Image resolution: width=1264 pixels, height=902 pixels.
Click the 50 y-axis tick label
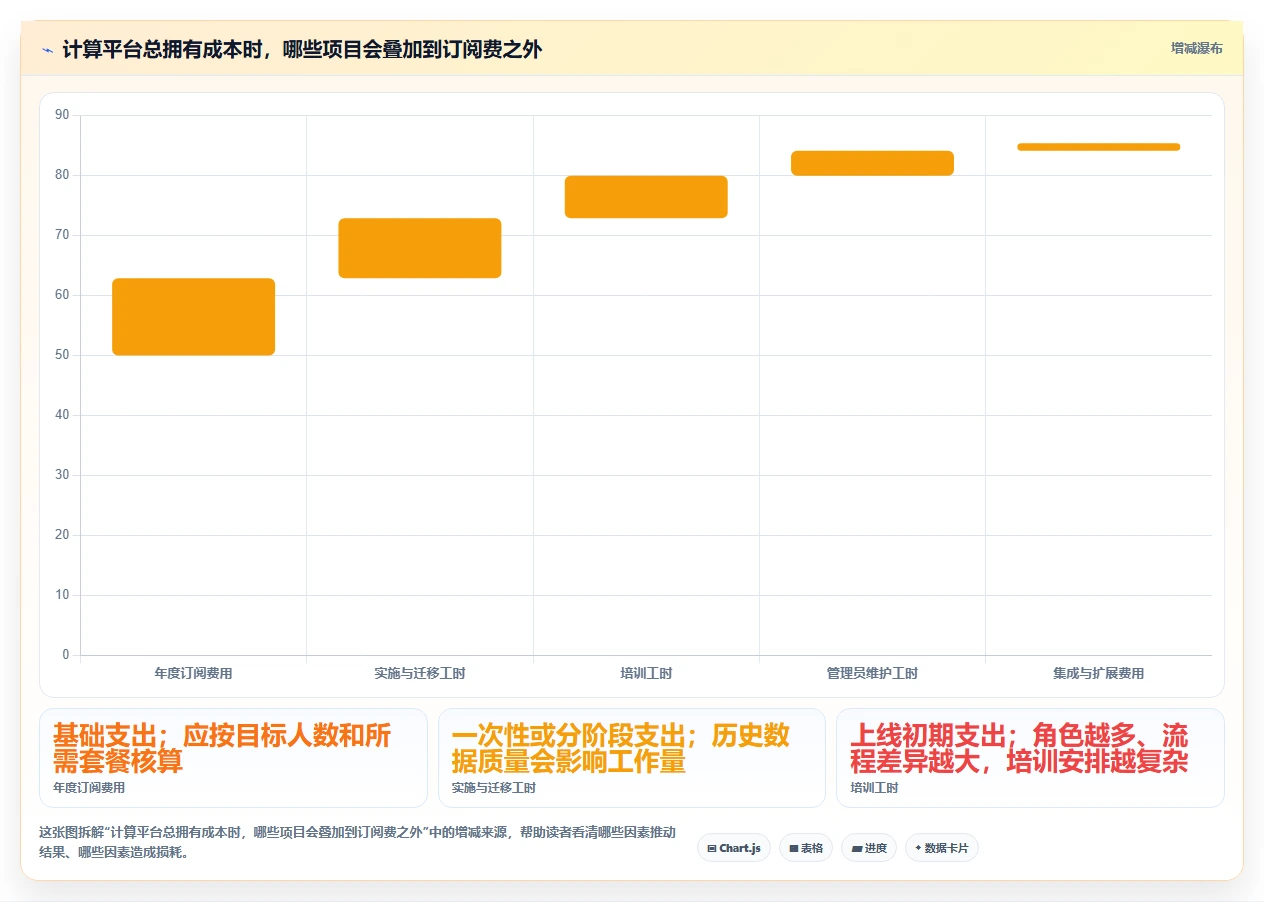click(62, 355)
